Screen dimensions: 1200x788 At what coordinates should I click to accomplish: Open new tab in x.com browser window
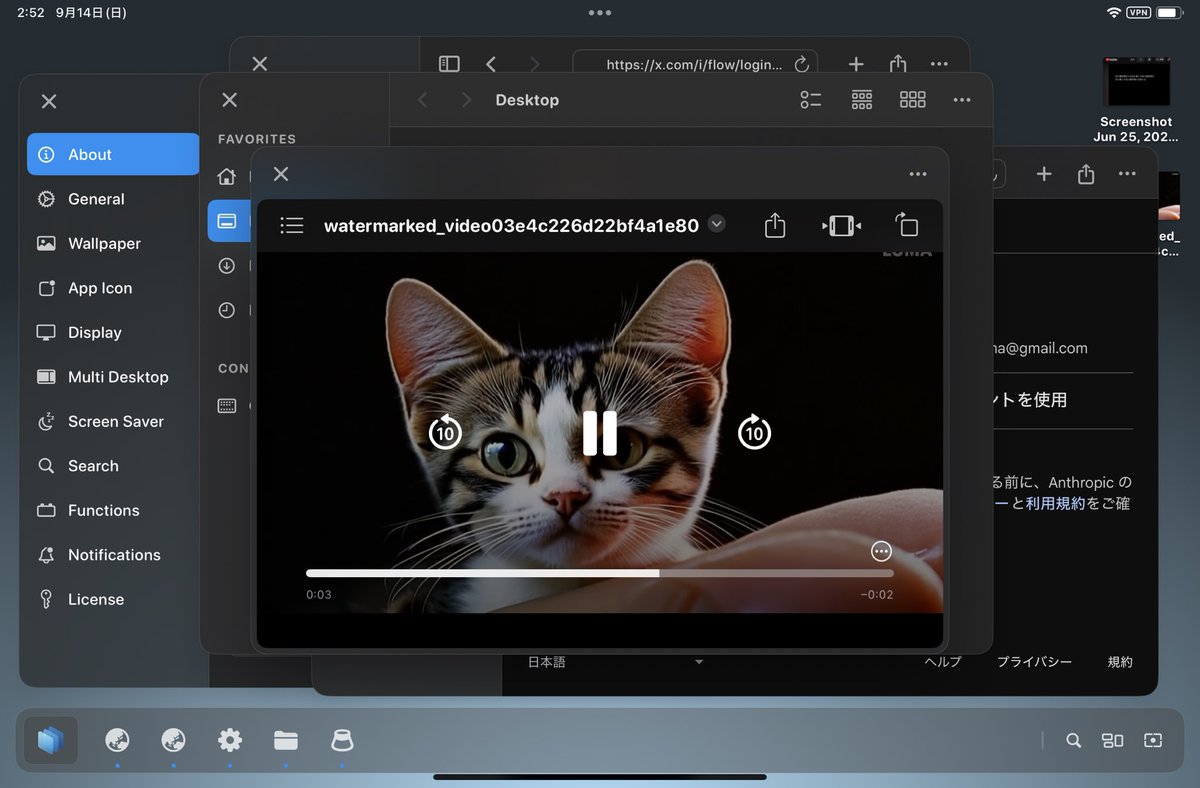click(x=856, y=64)
